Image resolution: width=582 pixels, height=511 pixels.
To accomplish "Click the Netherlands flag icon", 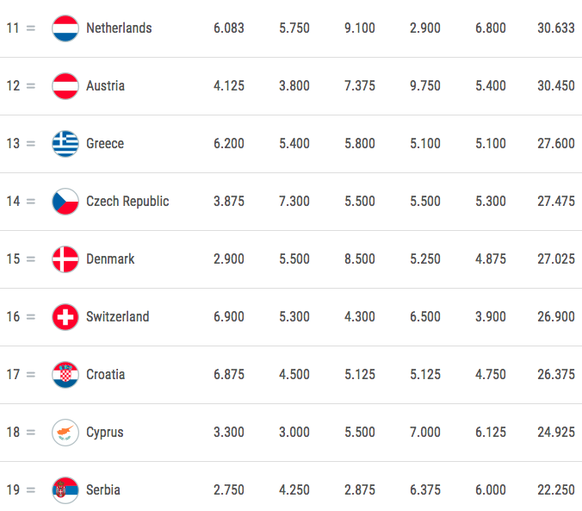I will click(65, 28).
